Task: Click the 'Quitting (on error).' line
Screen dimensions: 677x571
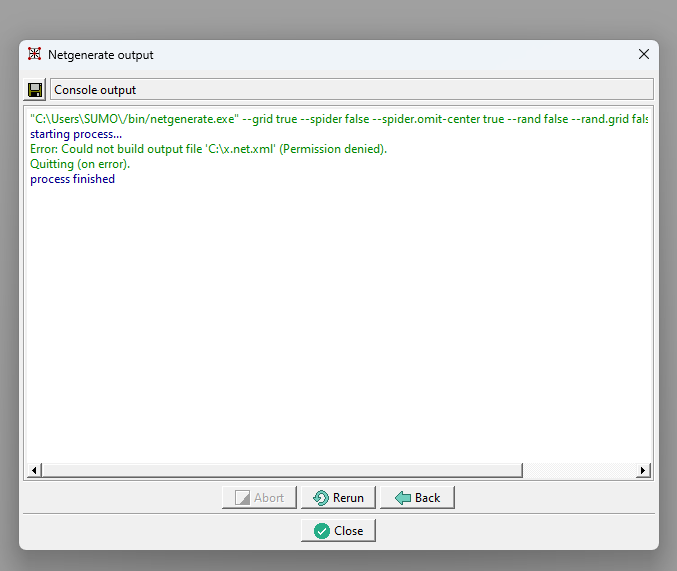Action: coord(80,164)
